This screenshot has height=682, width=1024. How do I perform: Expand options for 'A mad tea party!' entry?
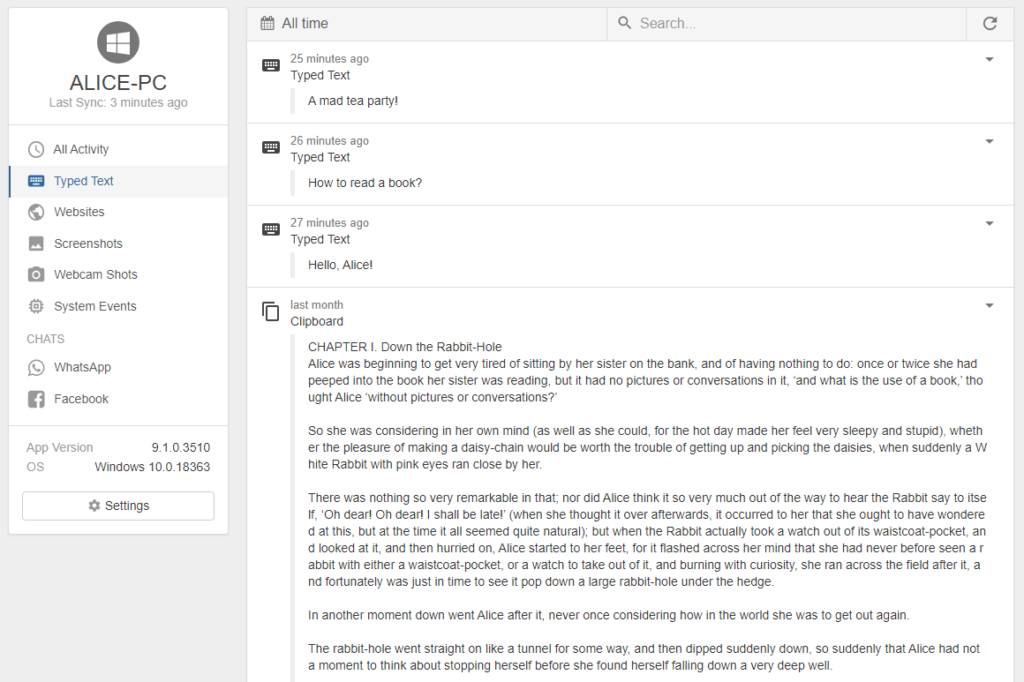click(x=989, y=59)
